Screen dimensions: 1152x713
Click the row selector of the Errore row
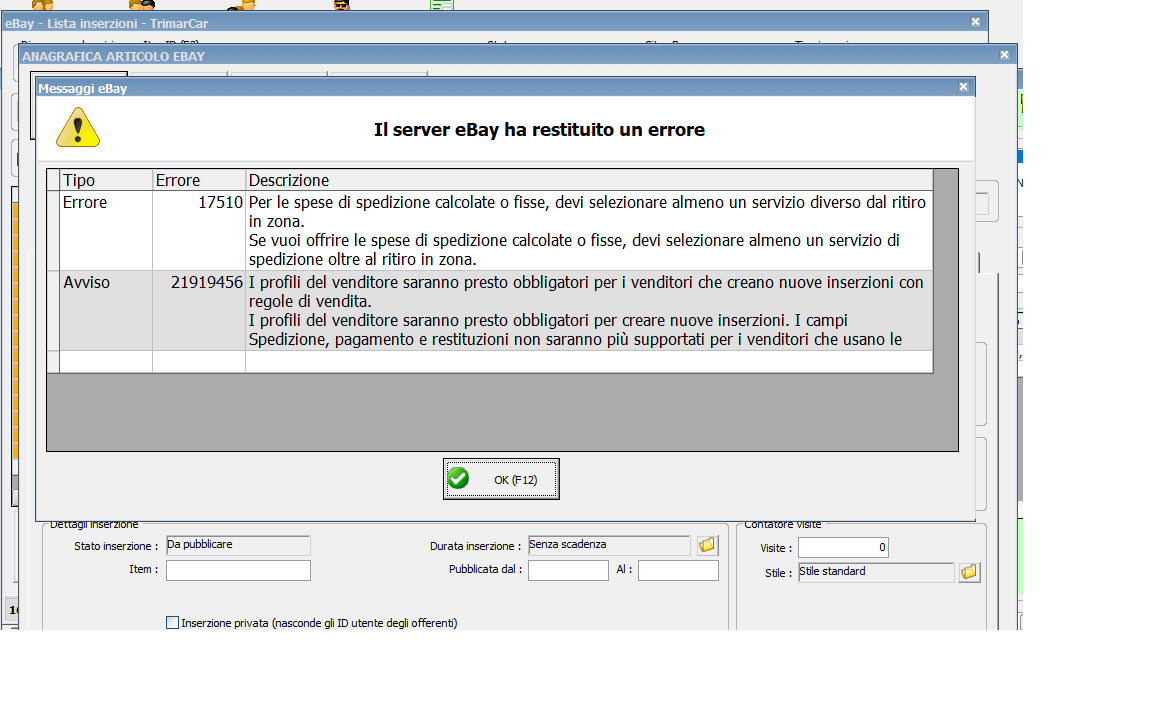point(53,231)
